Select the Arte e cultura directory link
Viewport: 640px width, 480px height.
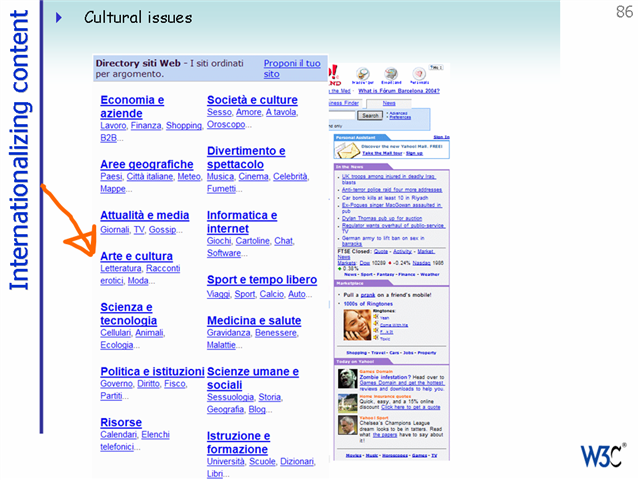click(x=136, y=256)
